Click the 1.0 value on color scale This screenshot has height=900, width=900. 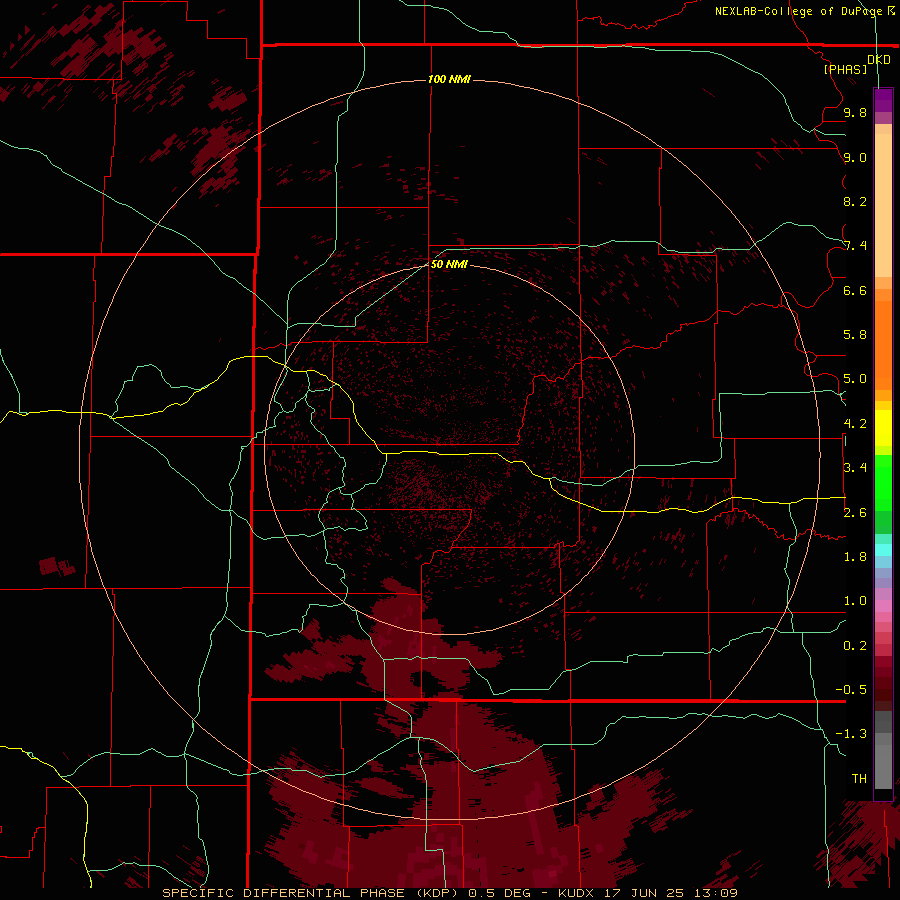855,601
